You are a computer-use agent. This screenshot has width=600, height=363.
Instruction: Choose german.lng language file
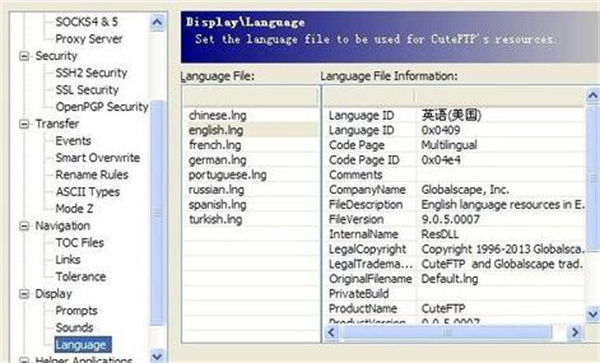click(x=217, y=160)
